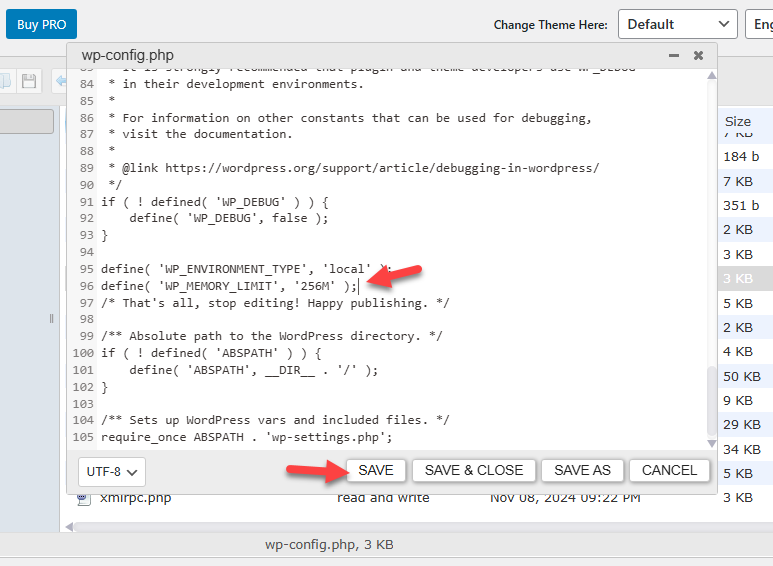Image resolution: width=773 pixels, height=566 pixels.
Task: Minimize the wp-config.php editor dialog
Action: [x=674, y=55]
